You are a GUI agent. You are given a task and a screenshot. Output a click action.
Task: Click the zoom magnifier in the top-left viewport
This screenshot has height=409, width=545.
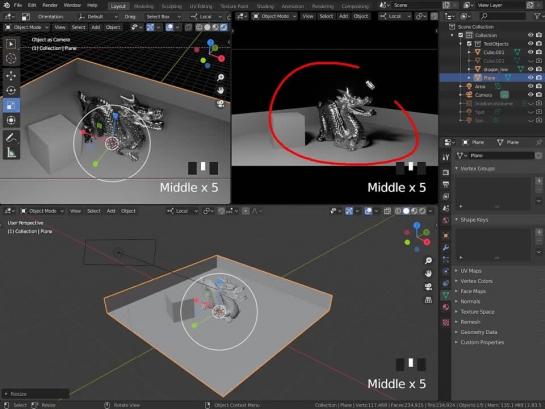click(220, 77)
